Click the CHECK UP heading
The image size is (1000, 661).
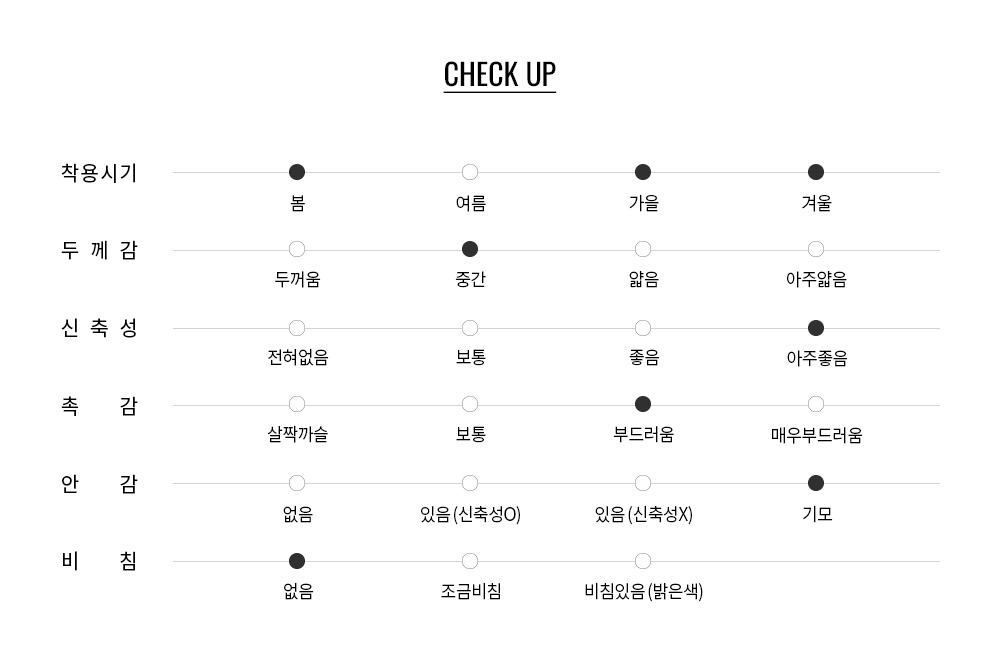499,75
